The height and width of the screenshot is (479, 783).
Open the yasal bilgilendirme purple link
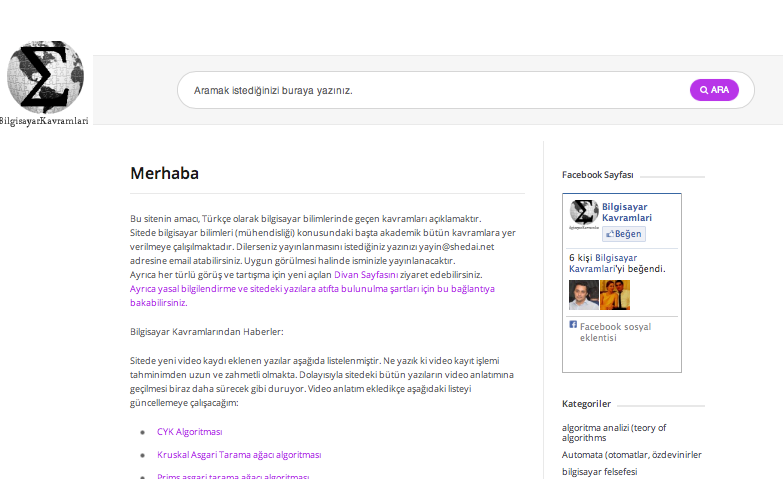312,296
